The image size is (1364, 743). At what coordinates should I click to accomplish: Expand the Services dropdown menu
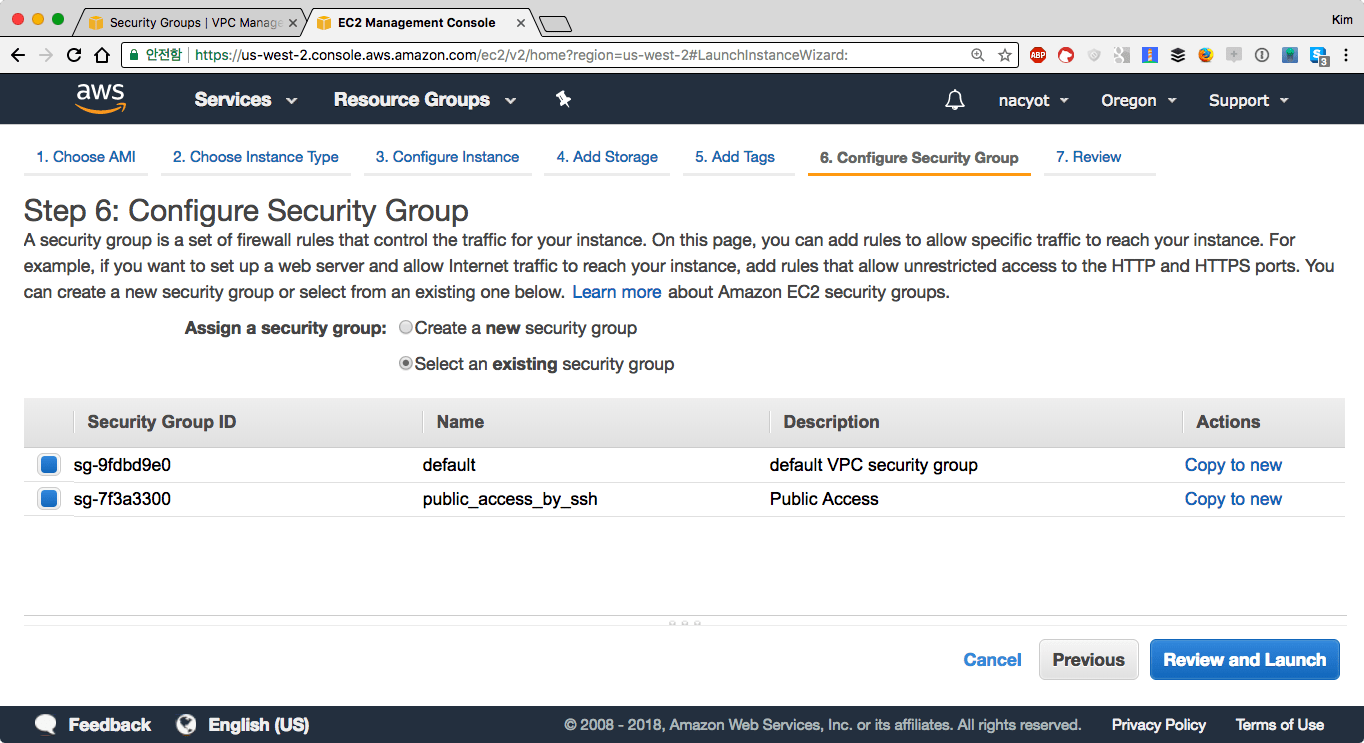coord(245,100)
